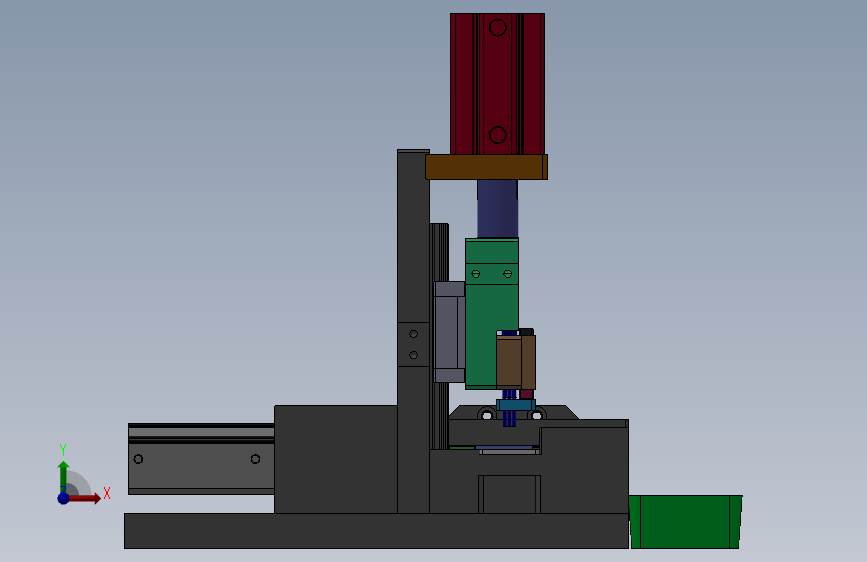867x562 pixels.
Task: Select the teal gripper block below the brown part
Action: click(x=516, y=405)
